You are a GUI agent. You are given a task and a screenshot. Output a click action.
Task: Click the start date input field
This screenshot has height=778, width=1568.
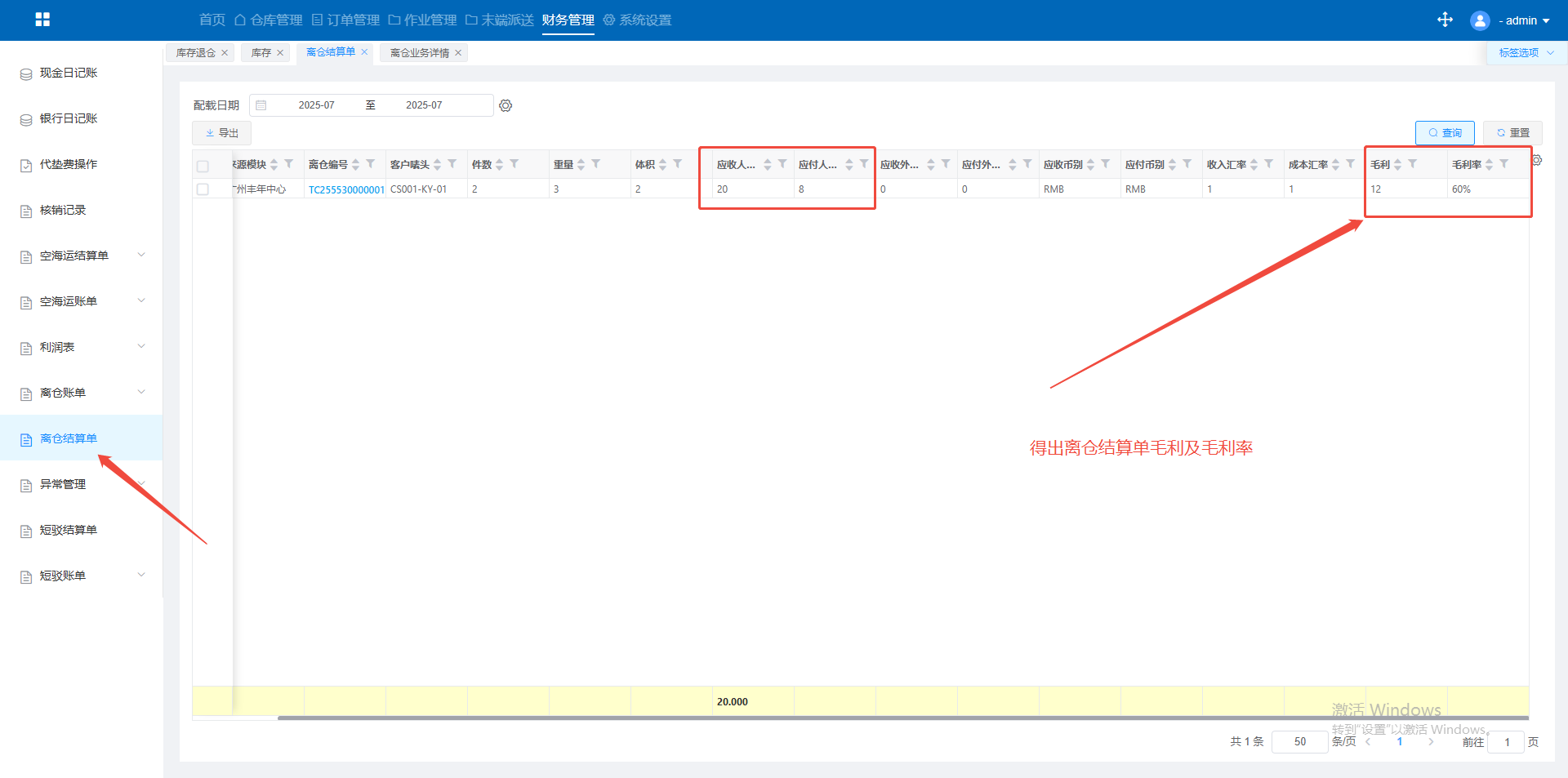(316, 105)
